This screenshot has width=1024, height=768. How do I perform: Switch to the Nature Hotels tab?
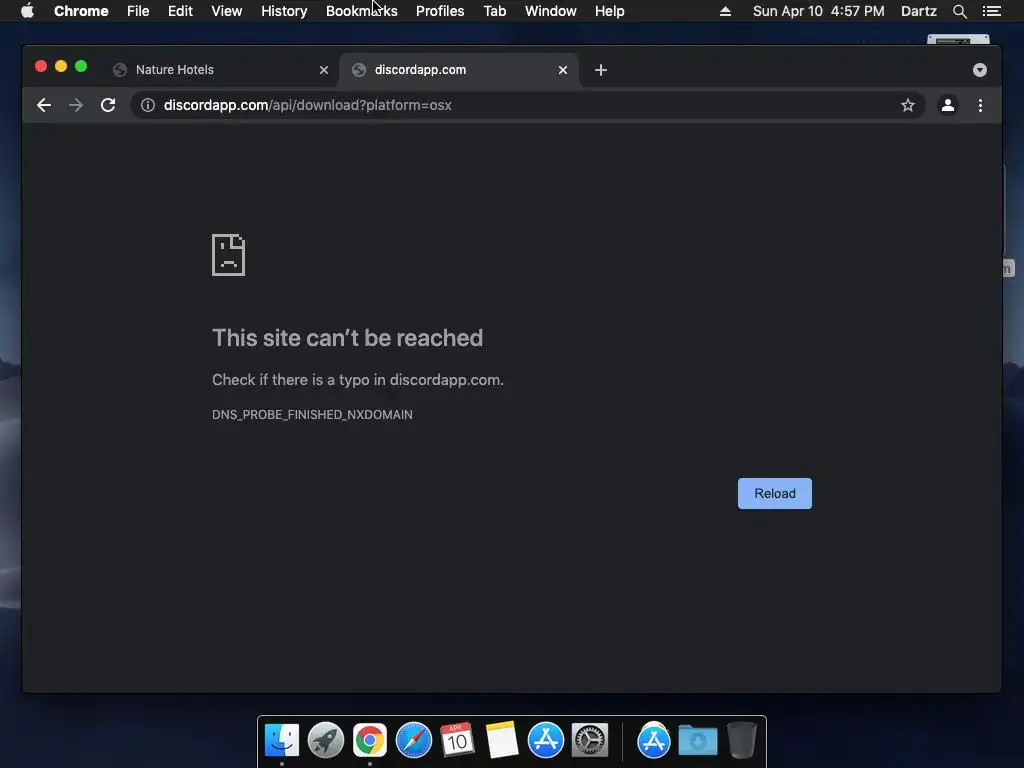(219, 70)
